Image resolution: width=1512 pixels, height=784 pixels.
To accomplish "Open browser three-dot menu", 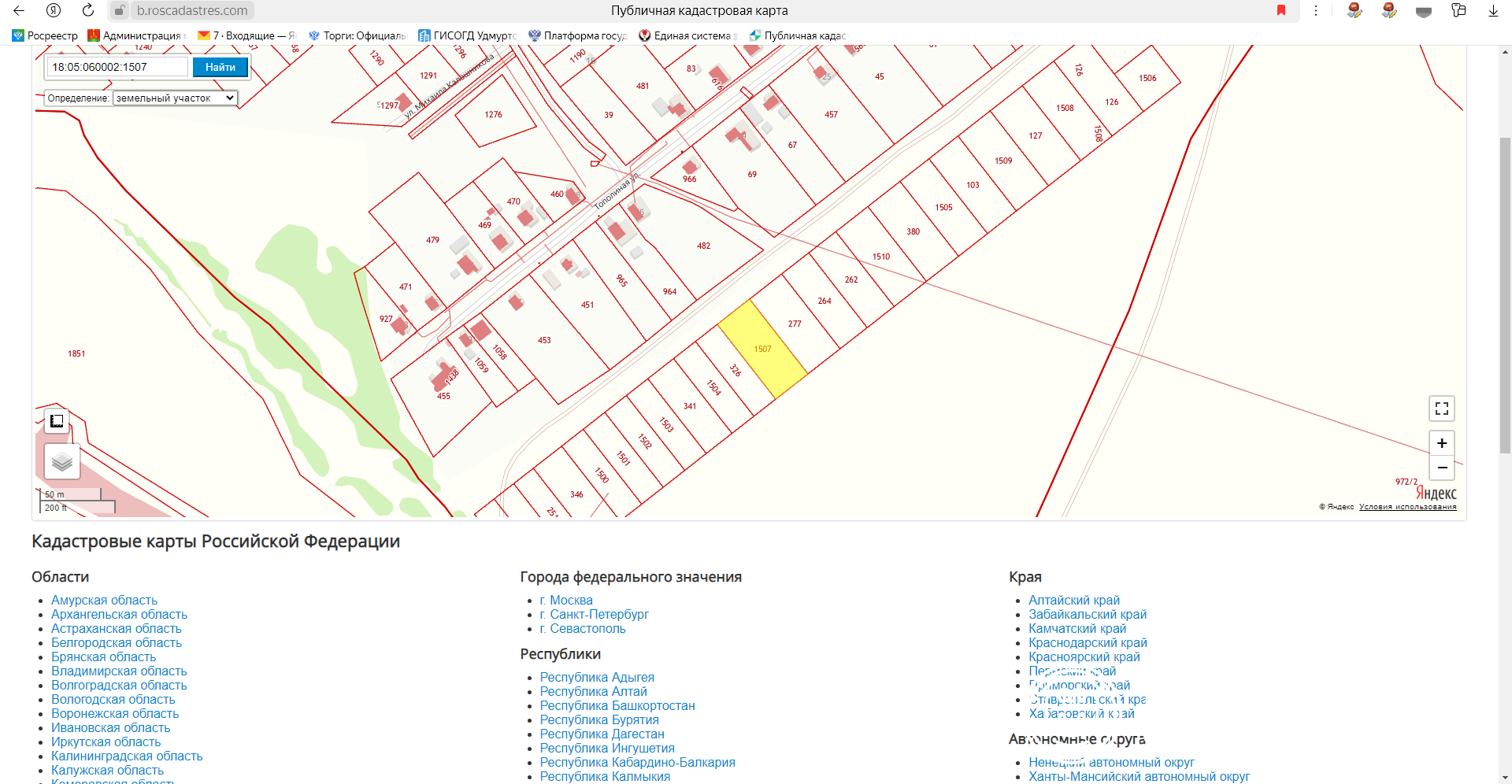I will click(1315, 10).
